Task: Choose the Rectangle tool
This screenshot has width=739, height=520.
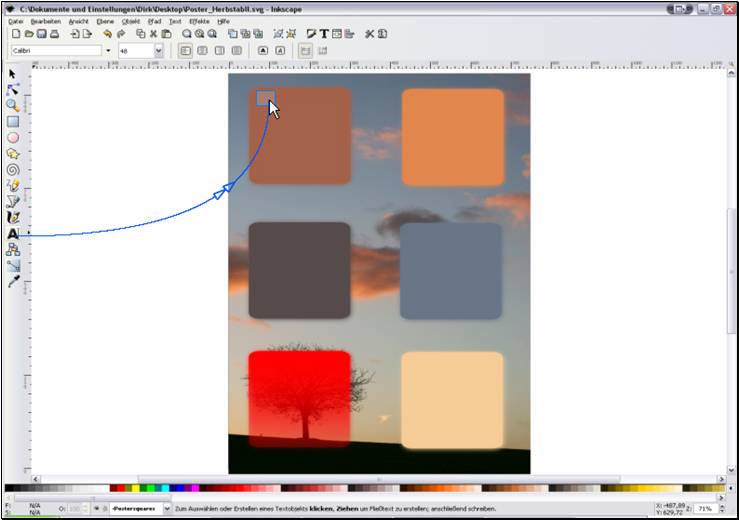Action: 13,121
